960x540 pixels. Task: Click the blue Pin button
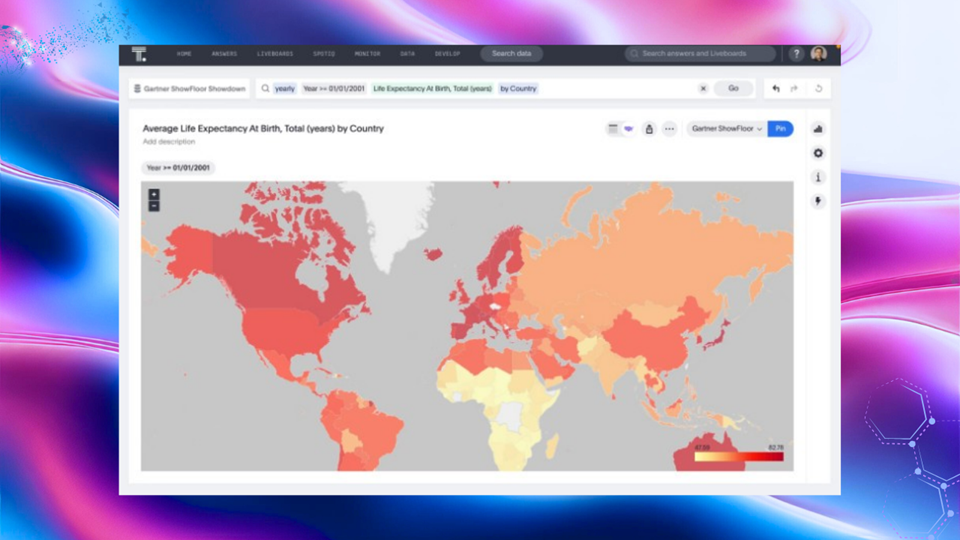(781, 129)
